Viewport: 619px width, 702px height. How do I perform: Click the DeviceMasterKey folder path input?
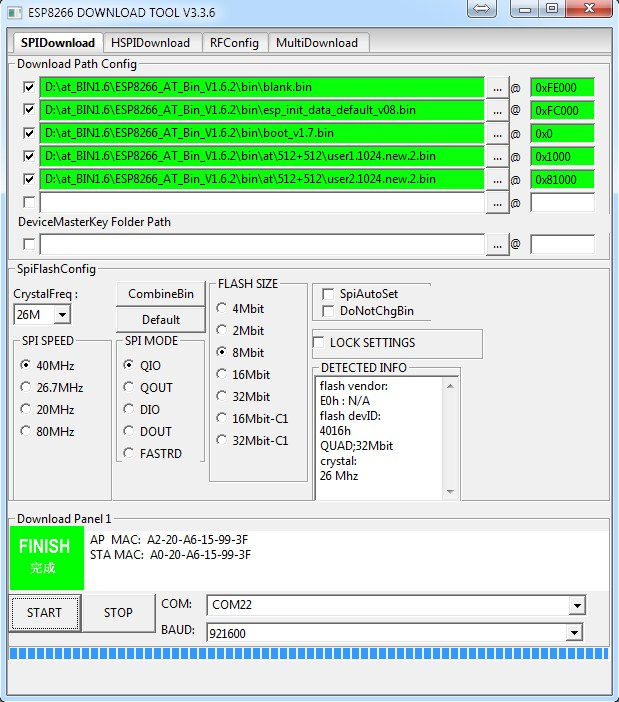click(x=262, y=245)
